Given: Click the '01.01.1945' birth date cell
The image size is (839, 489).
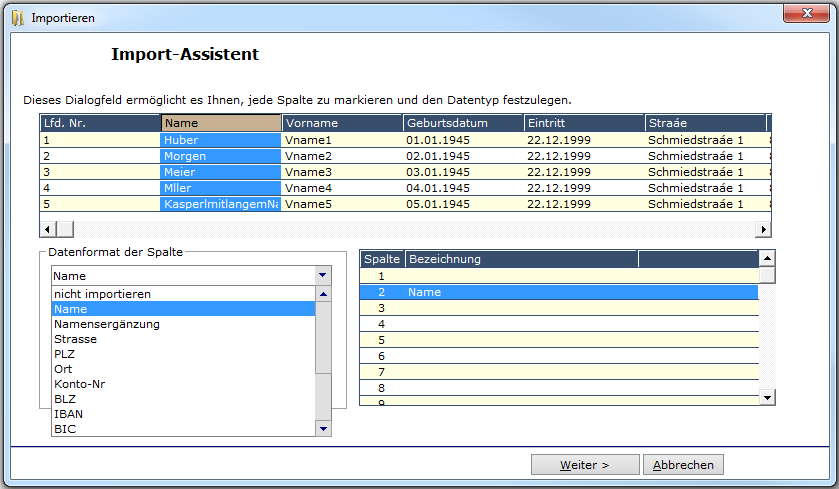Looking at the screenshot, I should click(x=463, y=140).
